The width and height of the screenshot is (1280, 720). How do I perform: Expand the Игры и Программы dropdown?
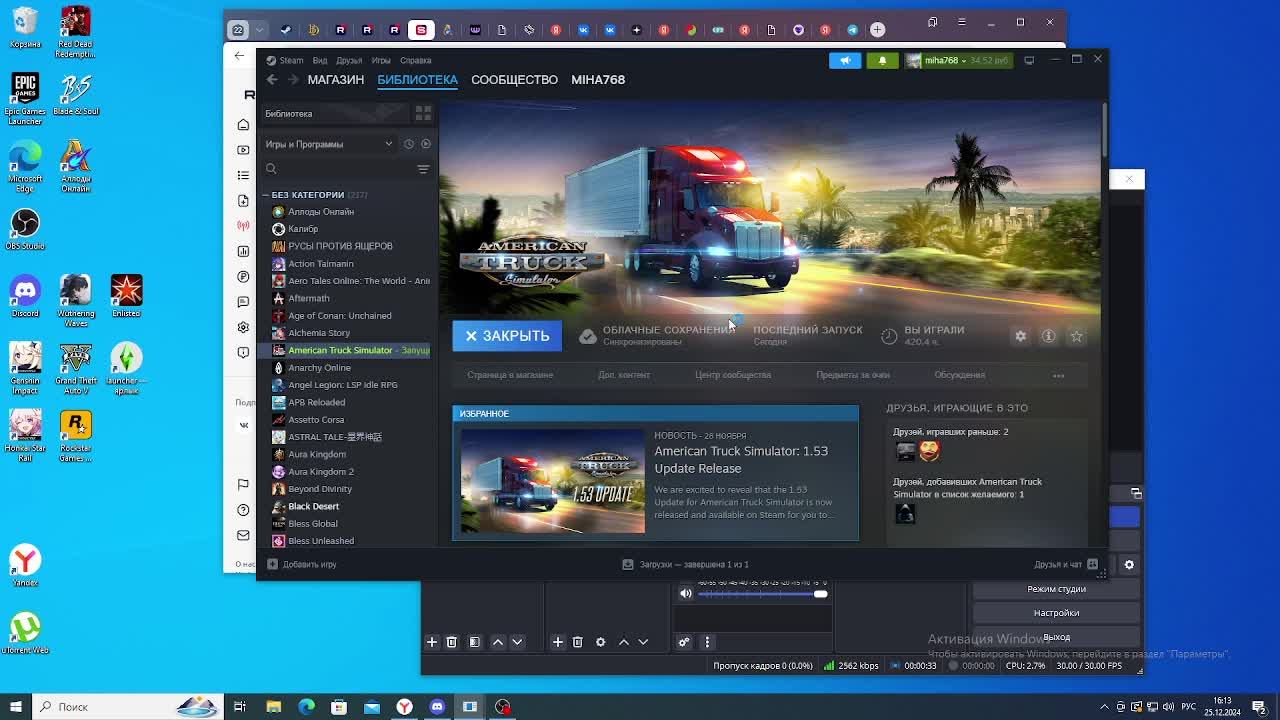click(329, 144)
